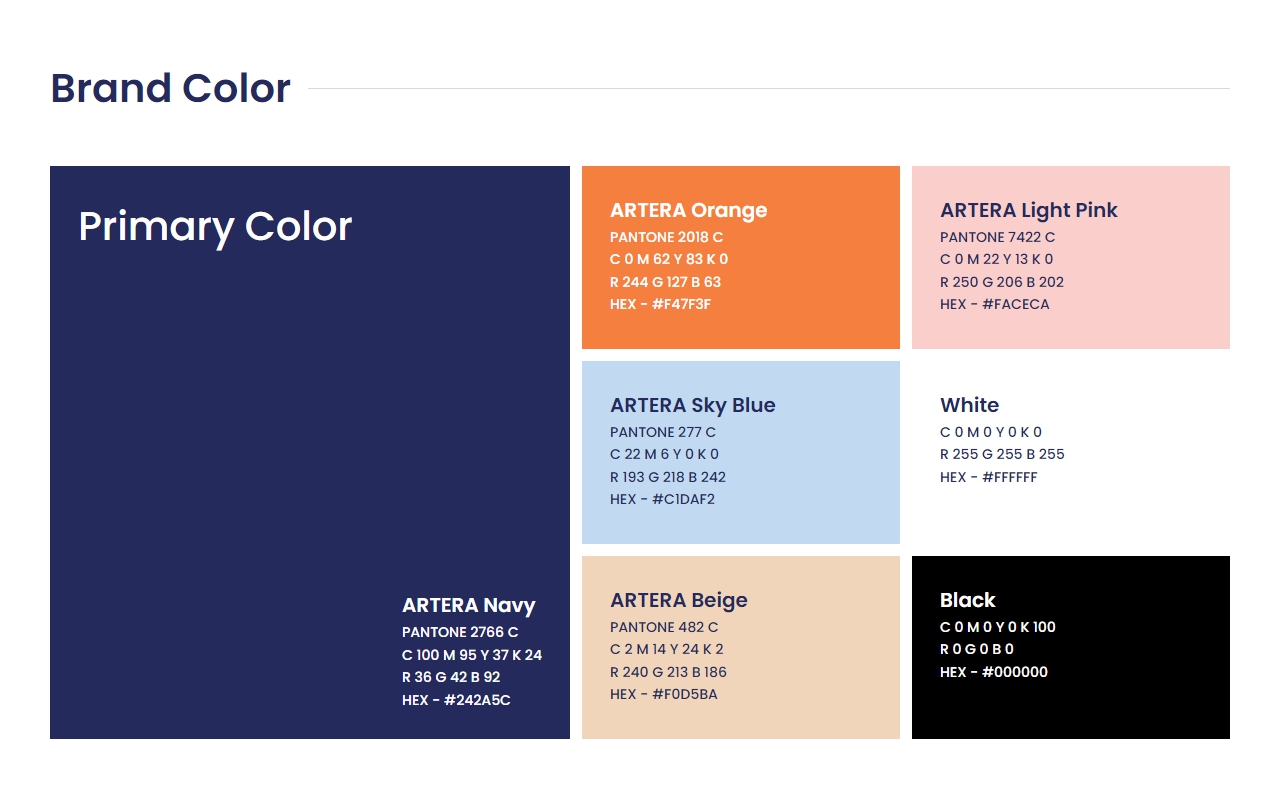This screenshot has width=1278, height=803.
Task: Click PANTONE 2018 C text
Action: 666,237
